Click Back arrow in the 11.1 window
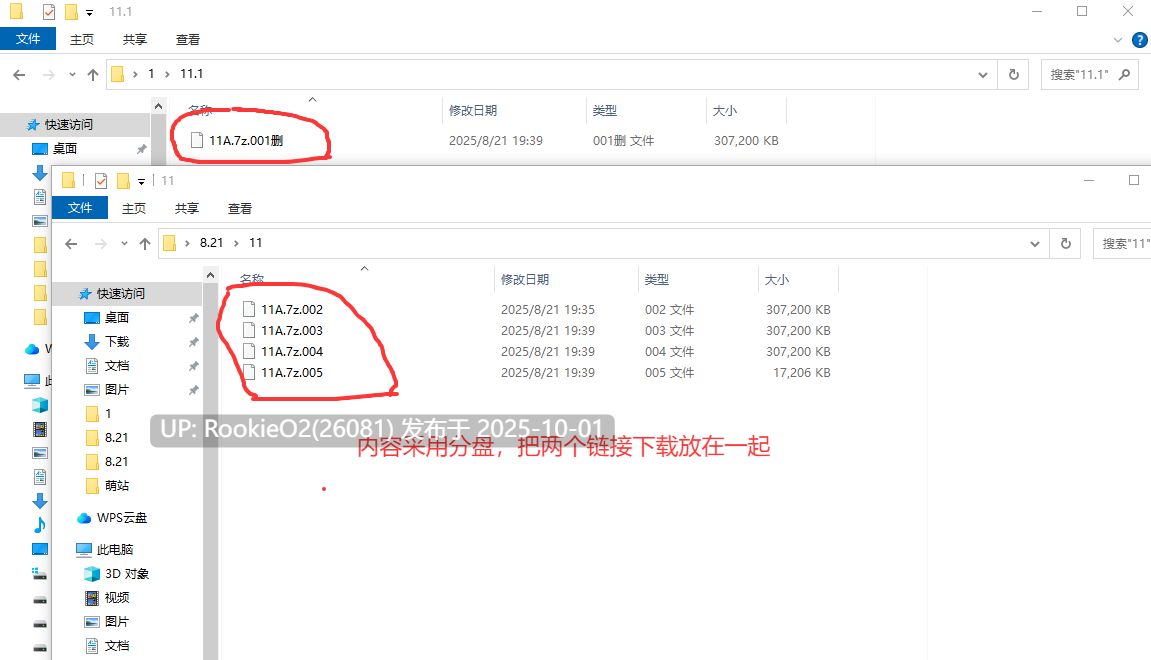The width and height of the screenshot is (1151, 660). 19,74
